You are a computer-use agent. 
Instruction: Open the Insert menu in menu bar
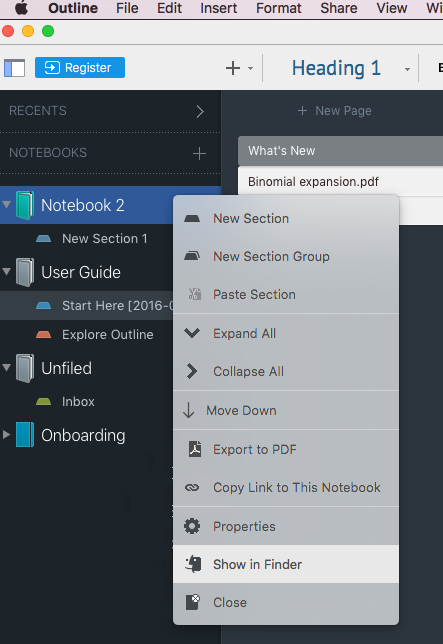(x=218, y=8)
